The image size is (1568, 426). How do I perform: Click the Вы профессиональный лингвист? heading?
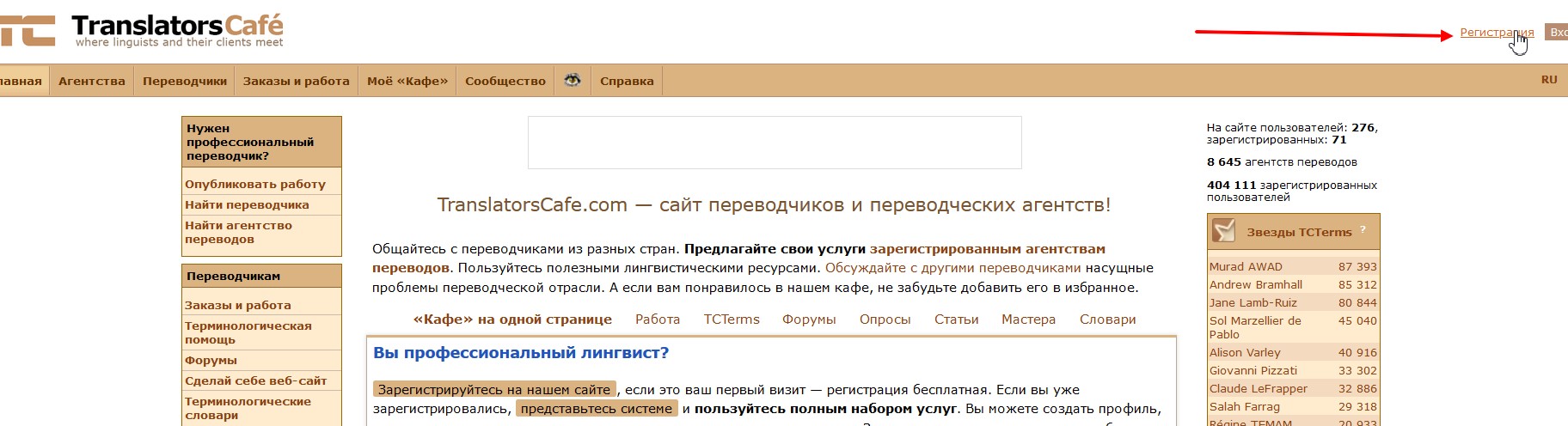pos(521,352)
